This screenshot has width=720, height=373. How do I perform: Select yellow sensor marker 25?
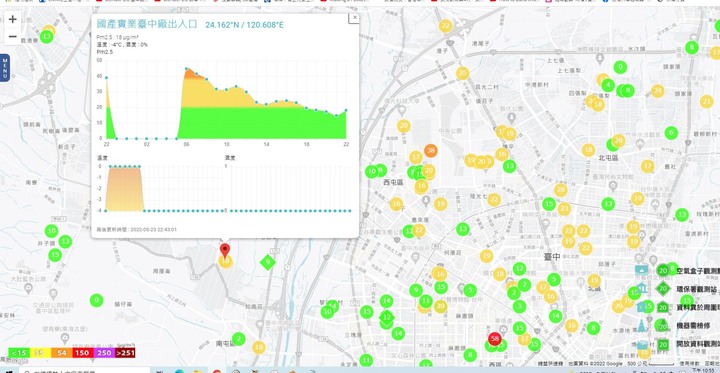(x=462, y=73)
